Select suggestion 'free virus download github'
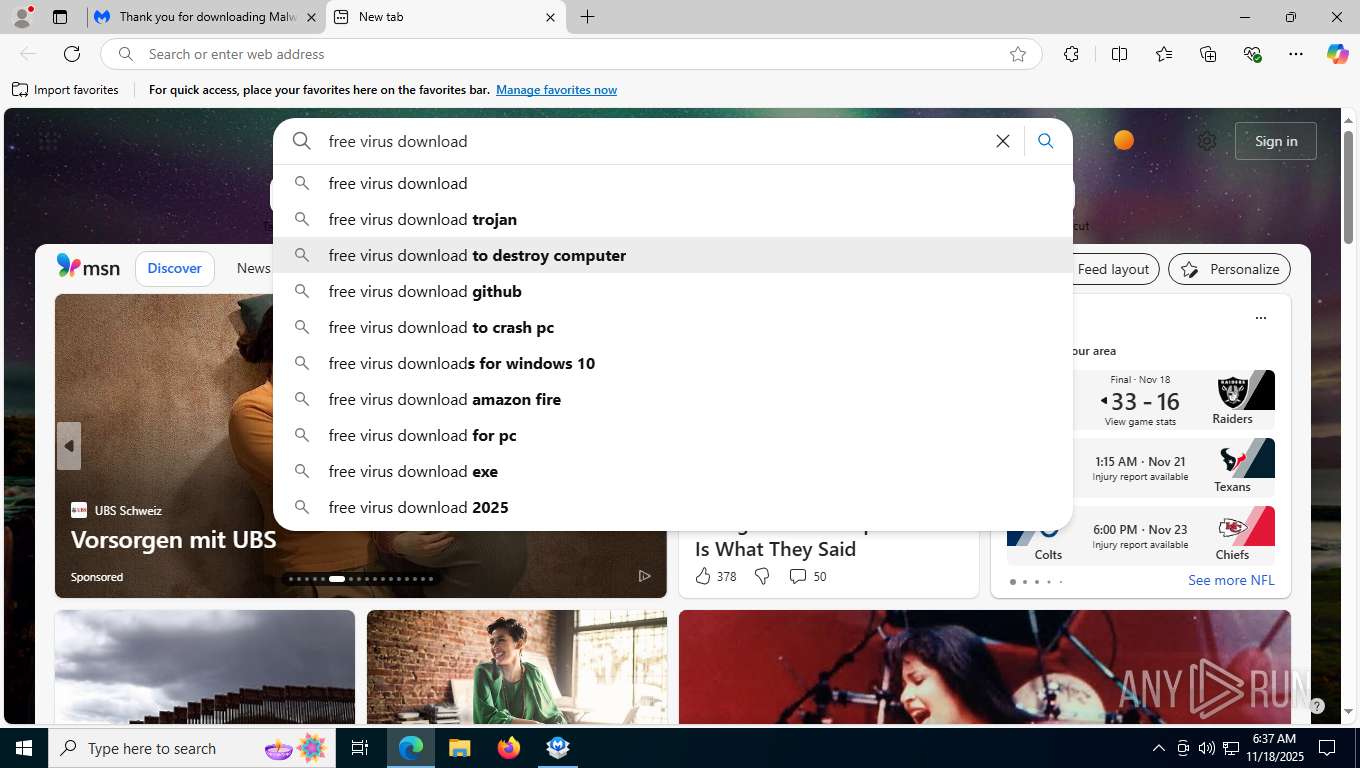This screenshot has width=1360, height=768. pyautogui.click(x=673, y=291)
